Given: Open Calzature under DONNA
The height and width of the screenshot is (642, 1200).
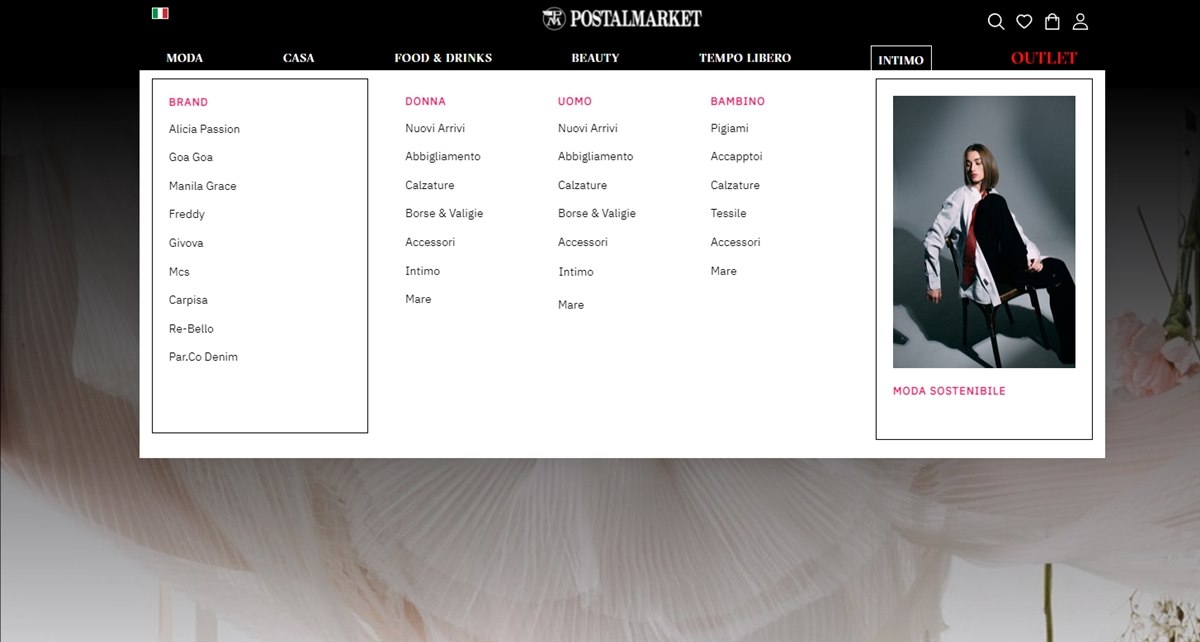Looking at the screenshot, I should coord(430,185).
